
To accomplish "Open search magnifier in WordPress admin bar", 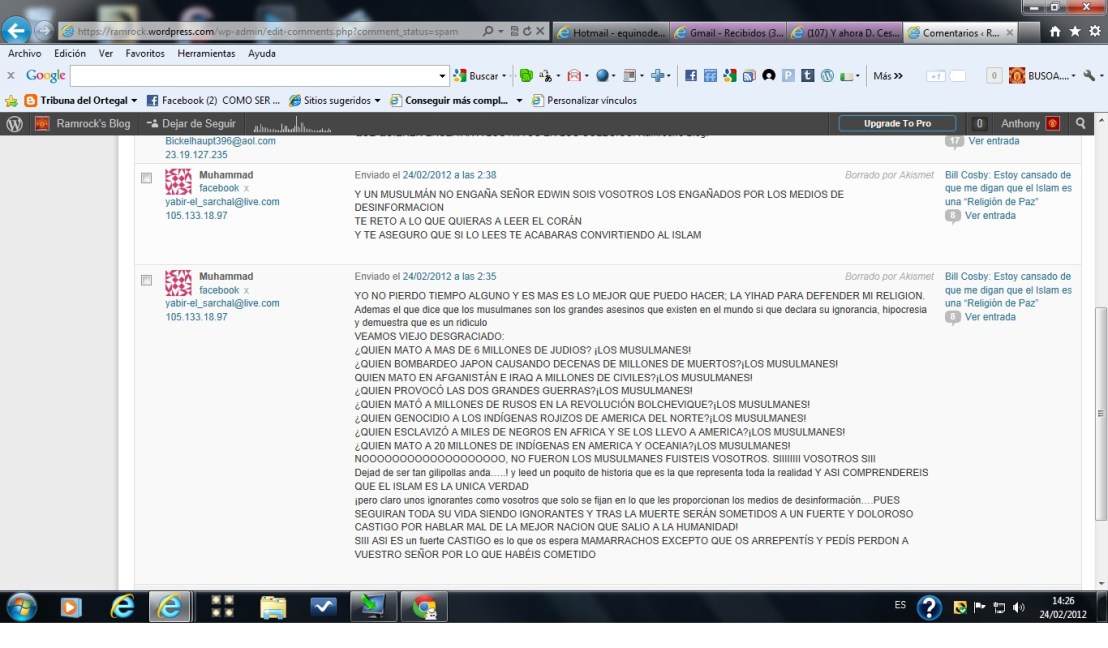I will 1081,124.
